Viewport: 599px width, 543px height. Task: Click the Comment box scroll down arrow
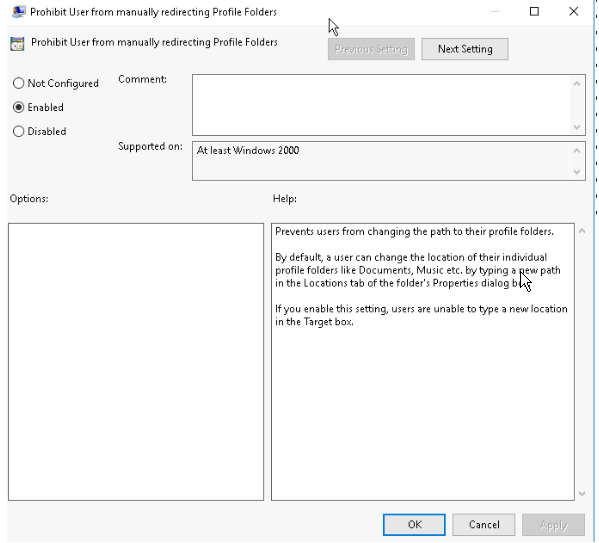coord(577,127)
